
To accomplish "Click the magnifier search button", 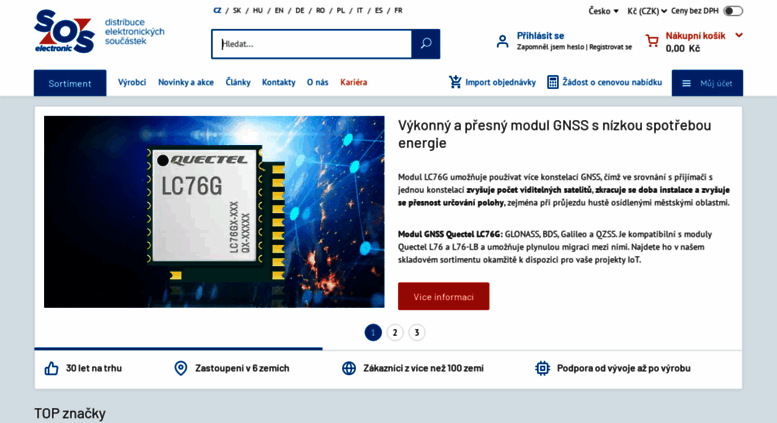I will [426, 44].
